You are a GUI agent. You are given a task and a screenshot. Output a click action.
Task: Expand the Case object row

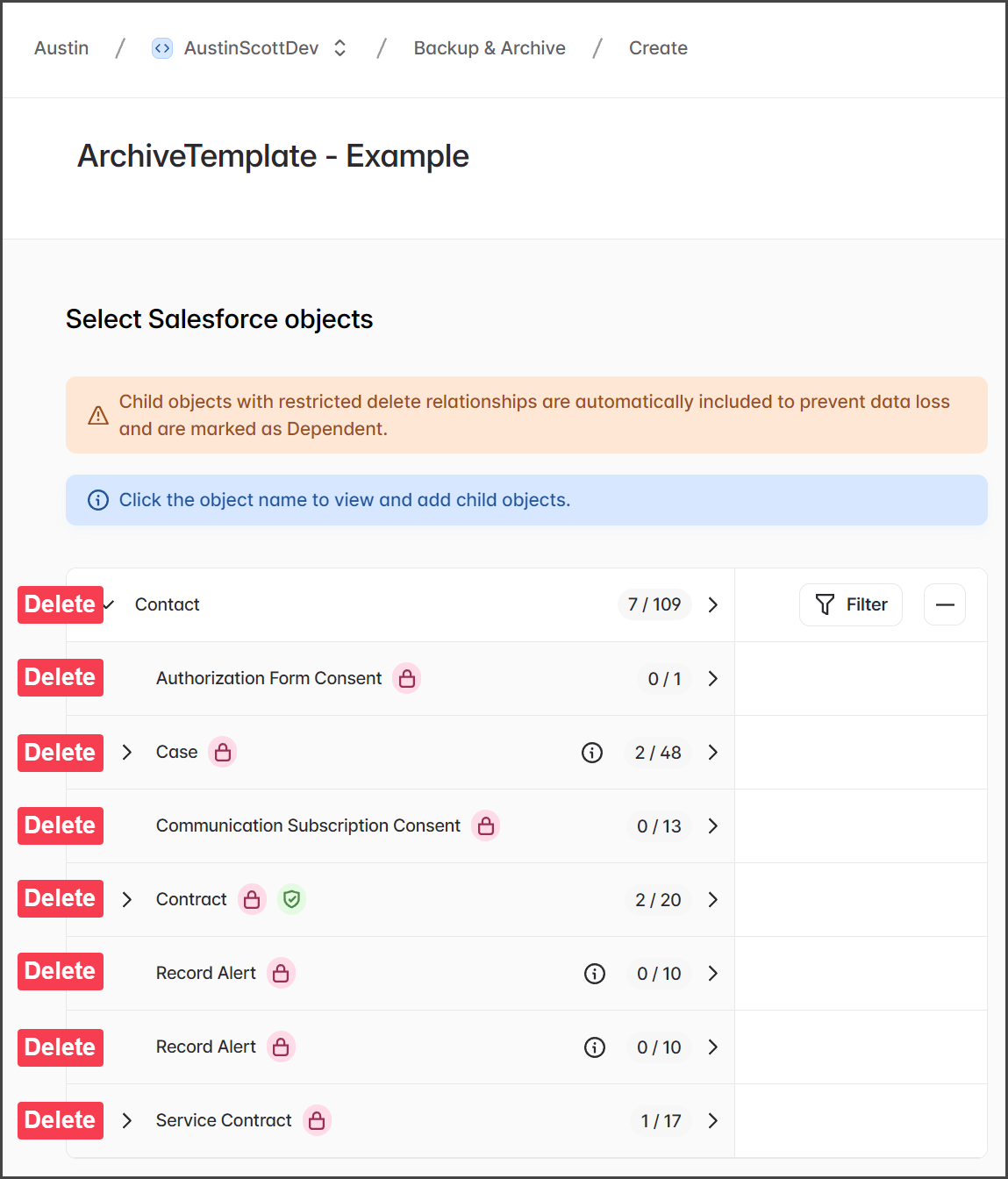pyautogui.click(x=127, y=752)
